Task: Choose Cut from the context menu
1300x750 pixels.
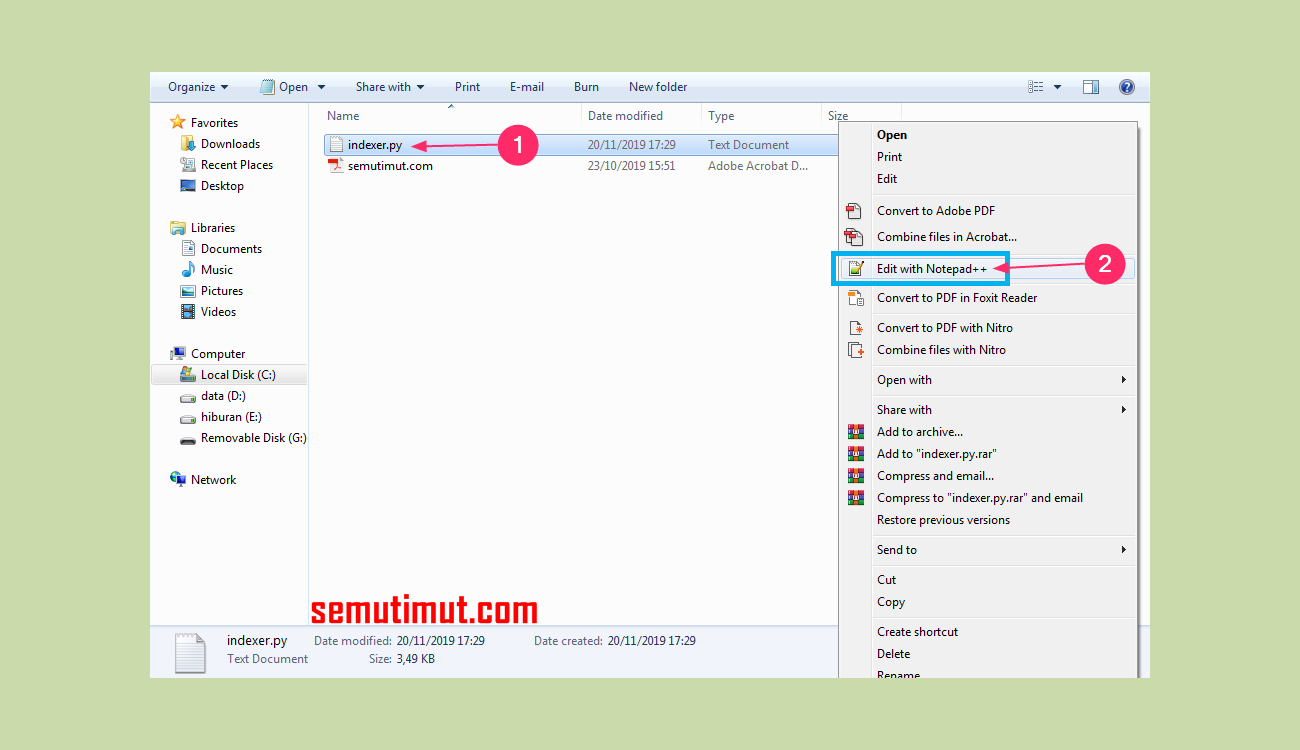Action: pos(886,579)
